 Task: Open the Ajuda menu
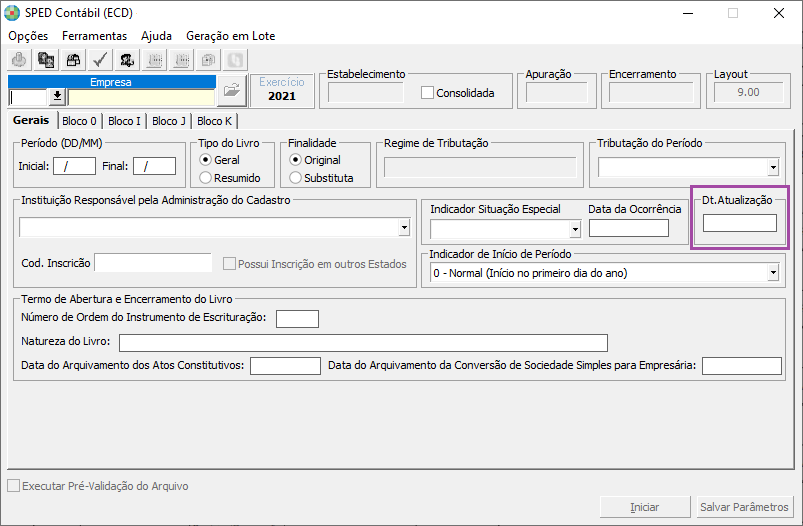157,36
